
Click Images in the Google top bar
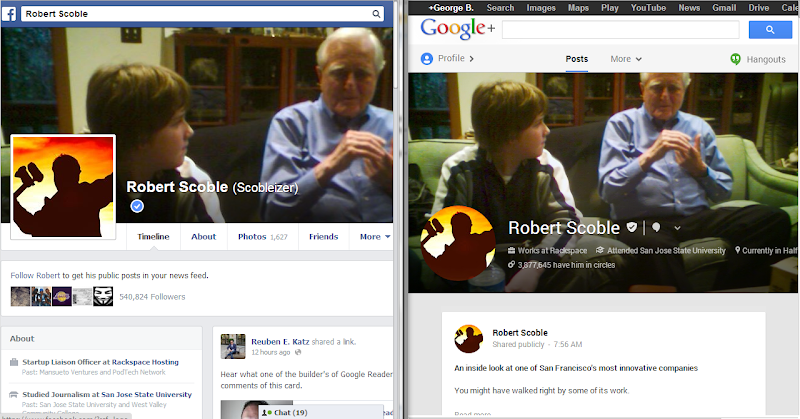click(541, 8)
